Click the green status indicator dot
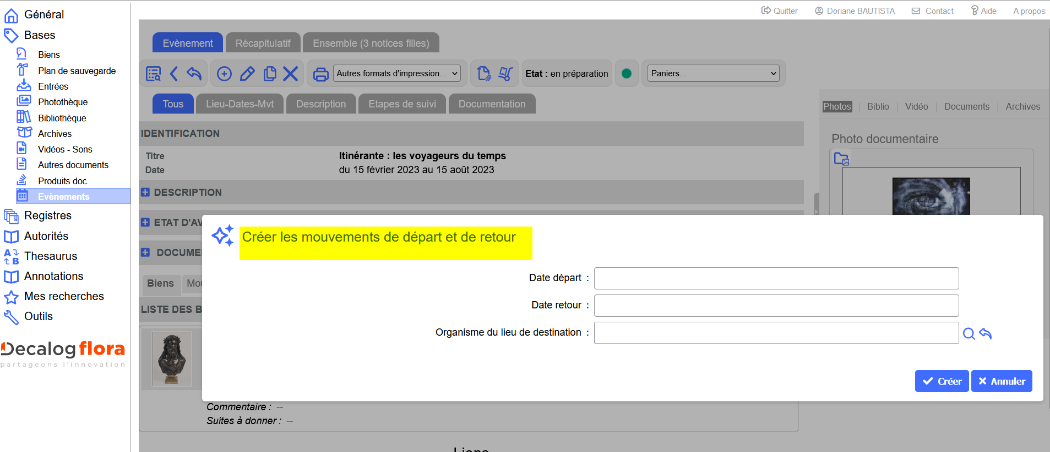This screenshot has width=1050, height=452. pos(627,73)
